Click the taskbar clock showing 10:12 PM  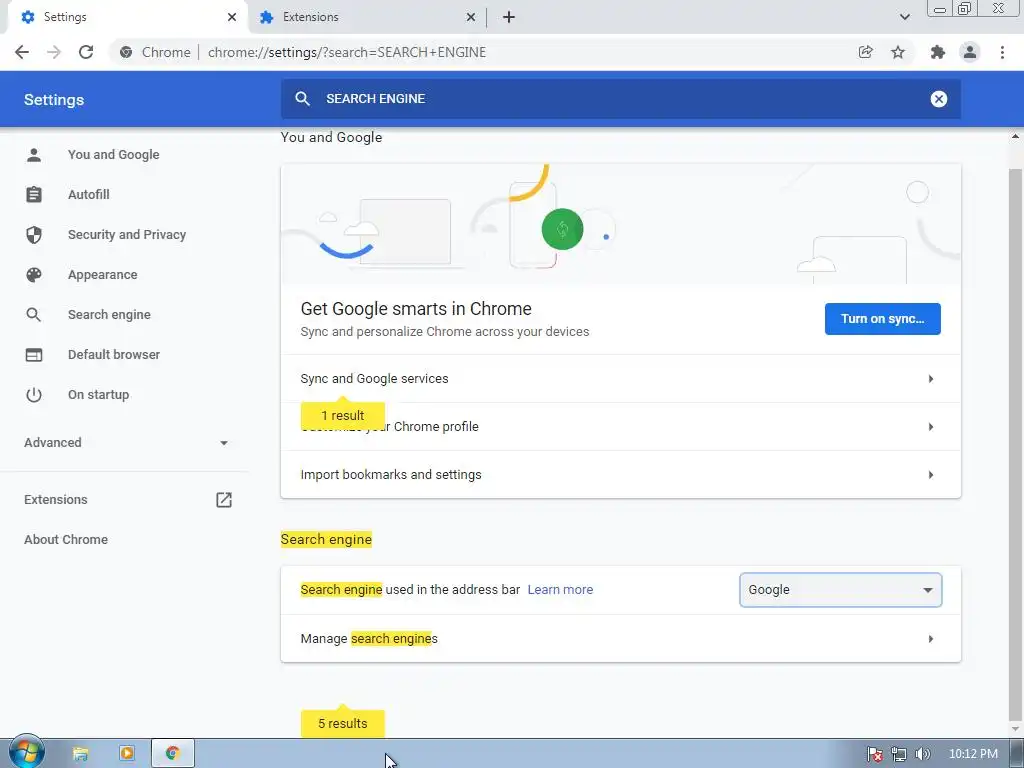tap(973, 754)
